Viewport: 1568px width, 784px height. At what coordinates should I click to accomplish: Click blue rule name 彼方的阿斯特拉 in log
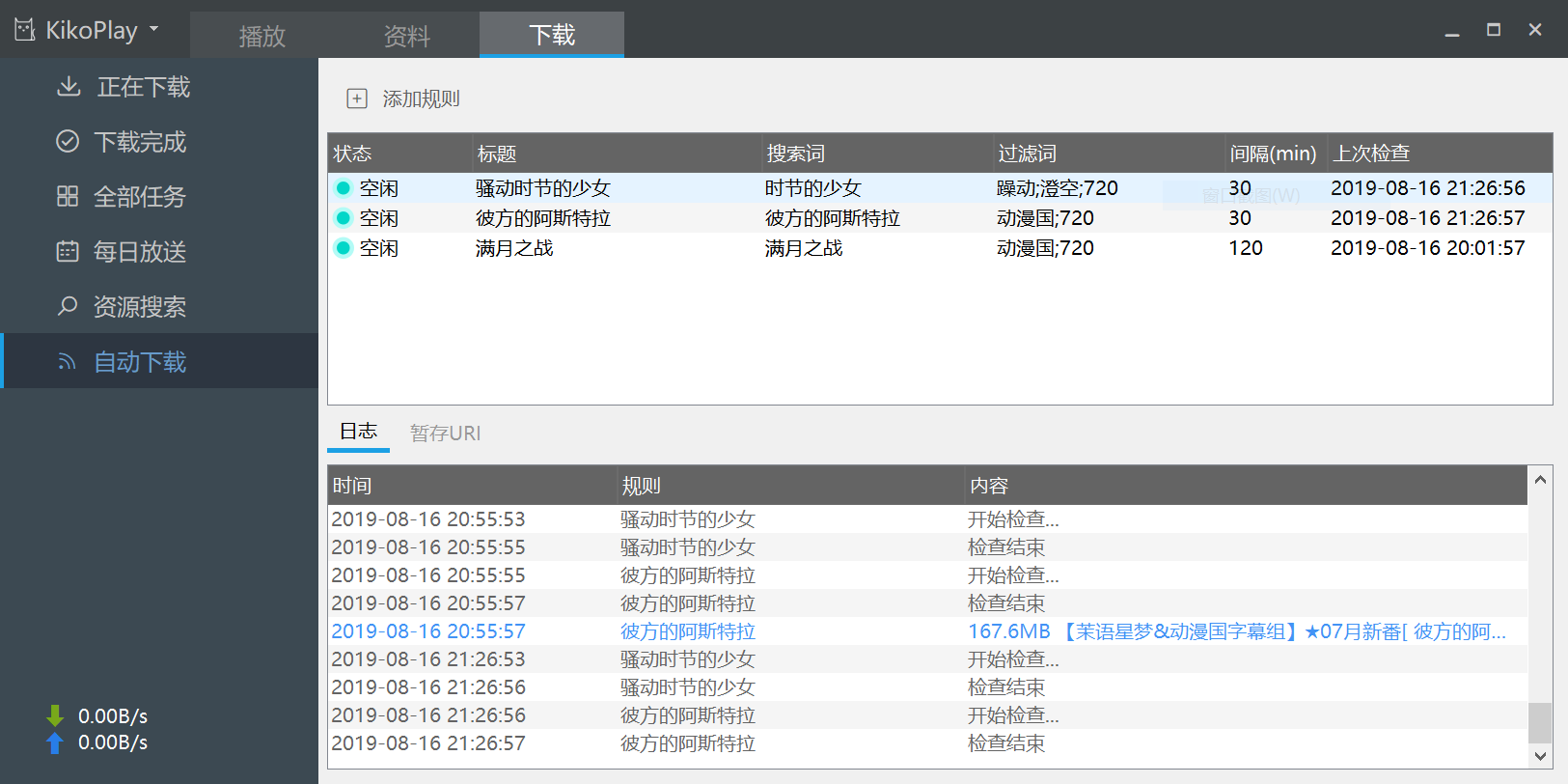(688, 631)
